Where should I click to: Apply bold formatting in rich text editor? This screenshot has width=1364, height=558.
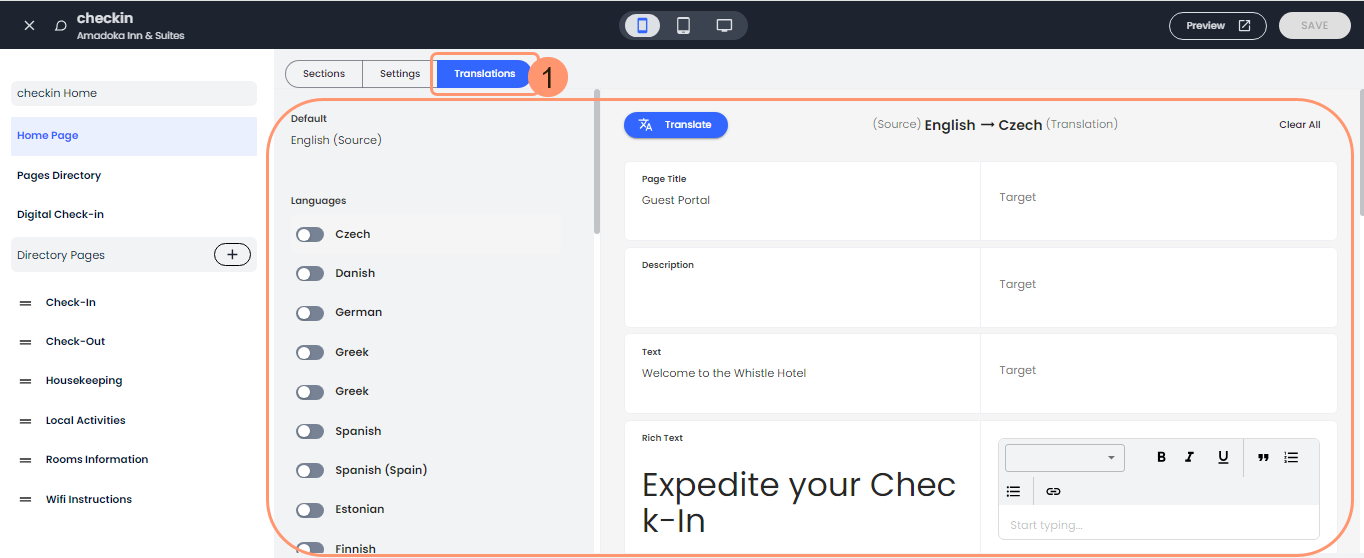[x=1161, y=457]
